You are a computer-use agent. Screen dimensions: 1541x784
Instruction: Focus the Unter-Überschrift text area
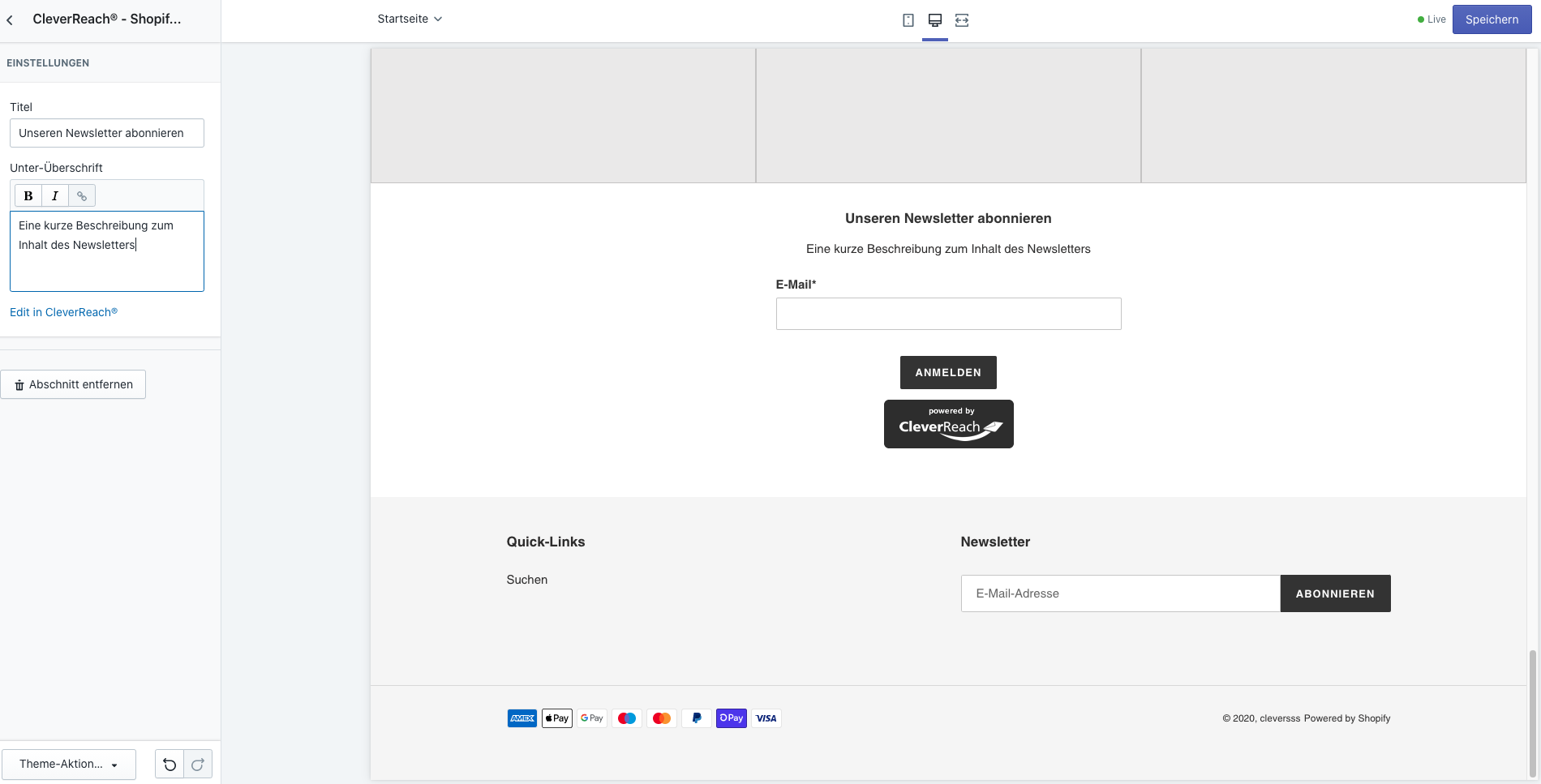pos(107,251)
